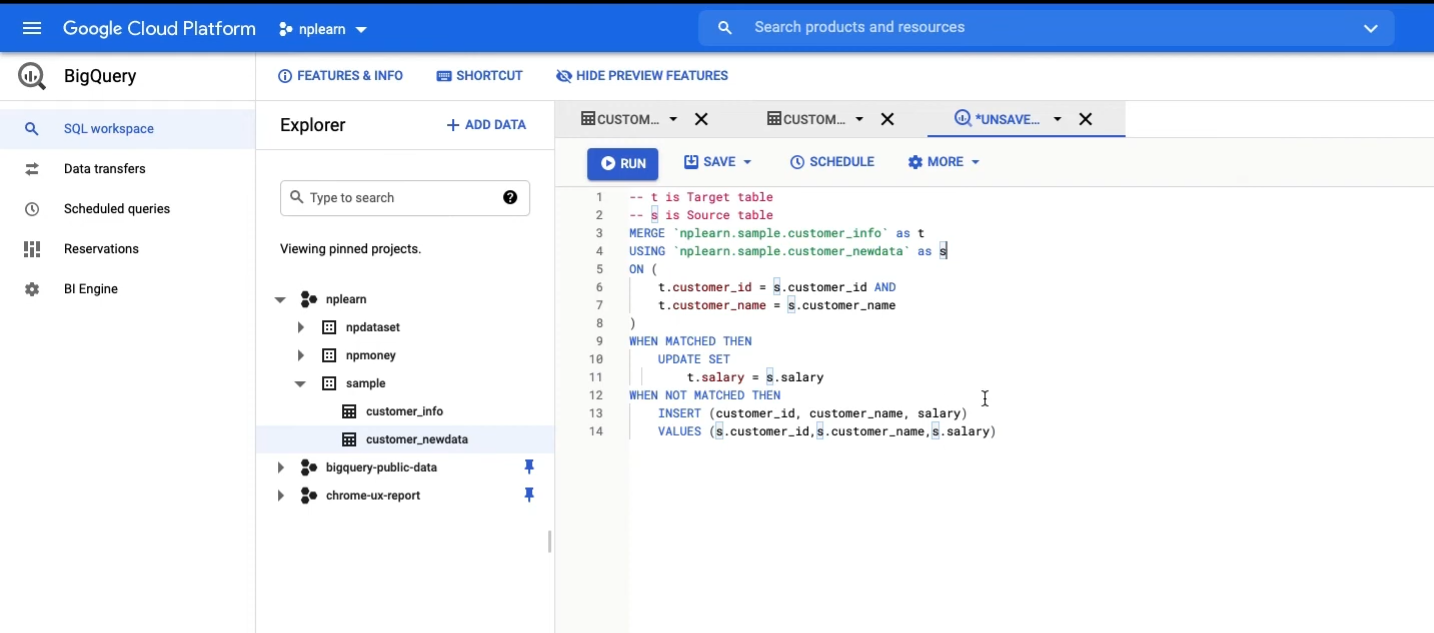Image resolution: width=1434 pixels, height=633 pixels.
Task: Click SCHEDULE to schedule the query
Action: coord(832,162)
